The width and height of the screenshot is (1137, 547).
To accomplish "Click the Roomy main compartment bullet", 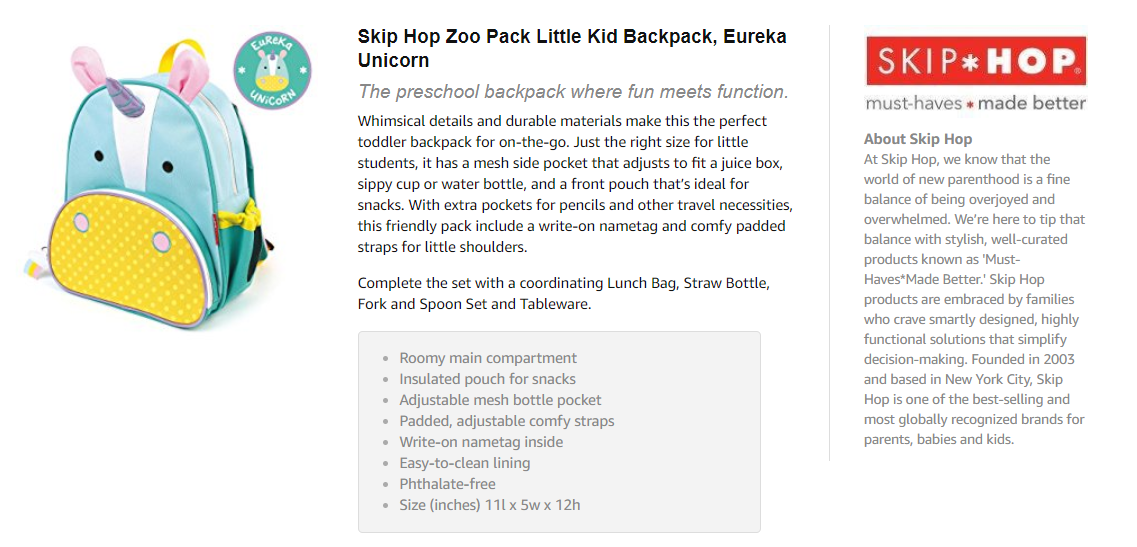I will pos(488,358).
